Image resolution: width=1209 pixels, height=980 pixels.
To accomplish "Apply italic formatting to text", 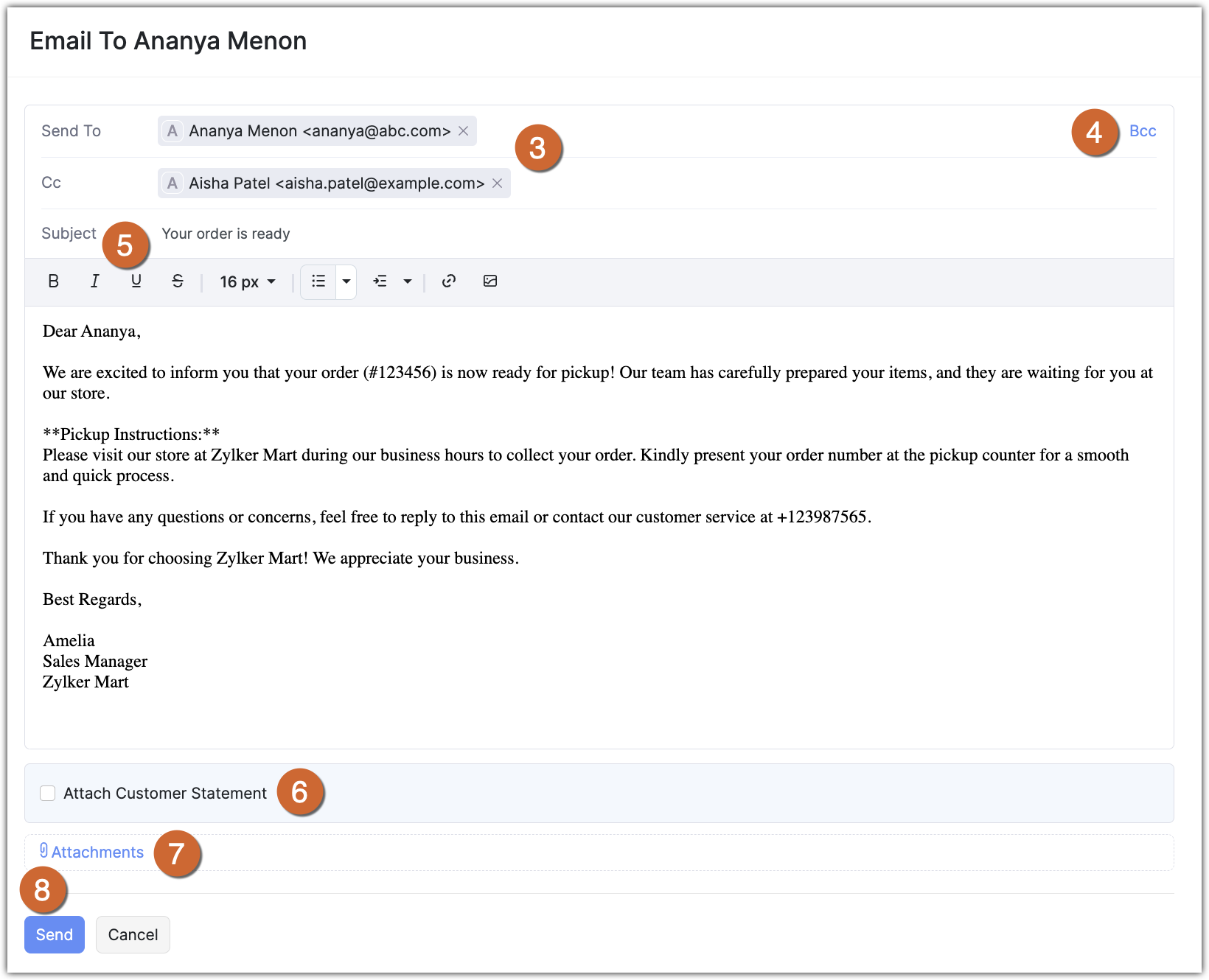I will [94, 281].
